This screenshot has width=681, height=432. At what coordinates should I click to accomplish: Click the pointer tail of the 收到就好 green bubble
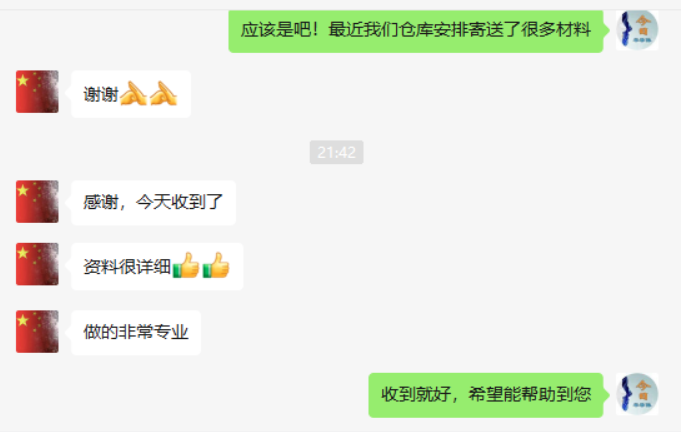point(606,394)
